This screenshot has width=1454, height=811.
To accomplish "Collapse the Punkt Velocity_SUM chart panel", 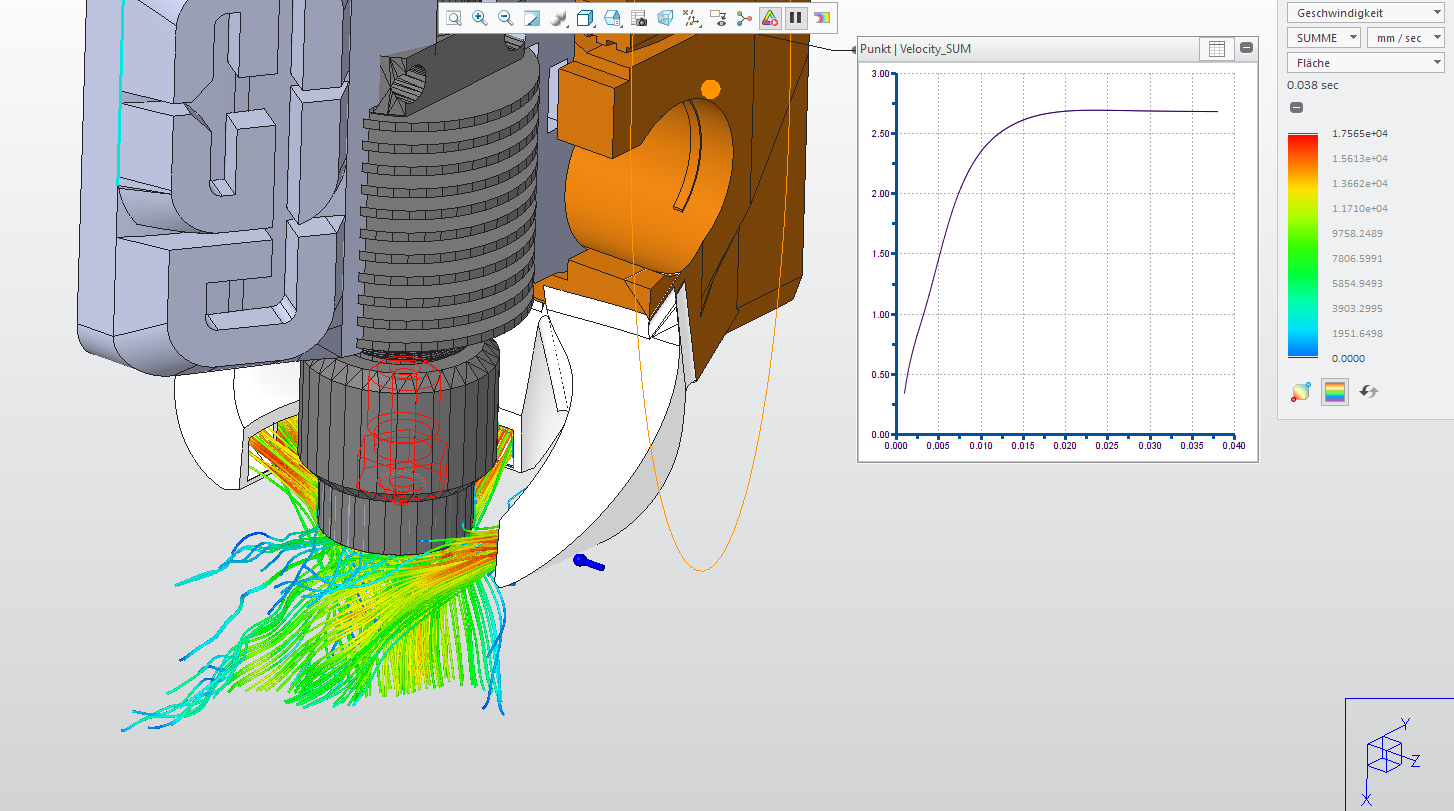I will pos(1246,48).
